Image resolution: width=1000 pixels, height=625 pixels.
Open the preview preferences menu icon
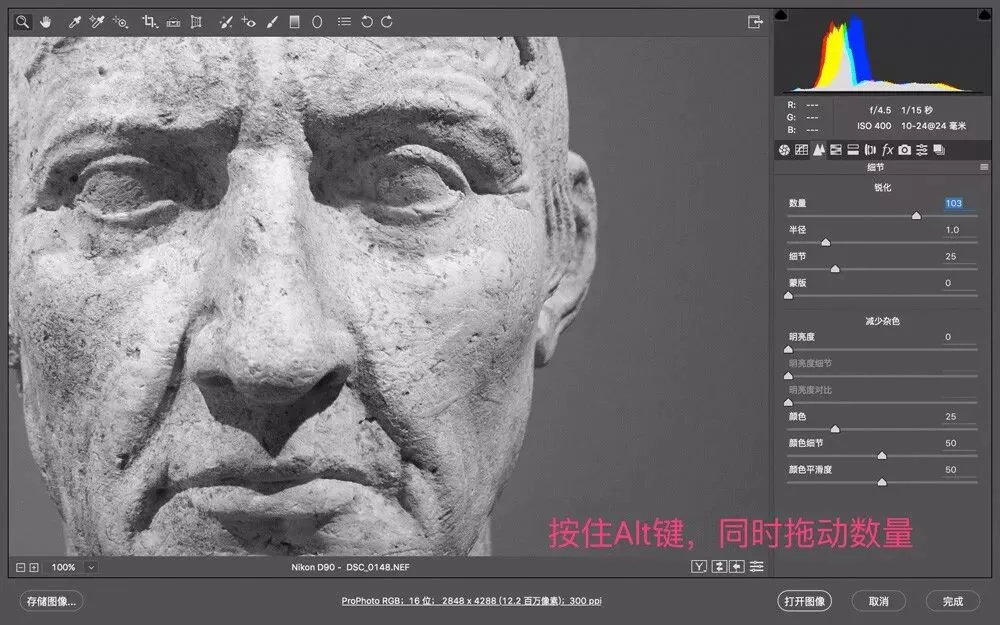[756, 566]
